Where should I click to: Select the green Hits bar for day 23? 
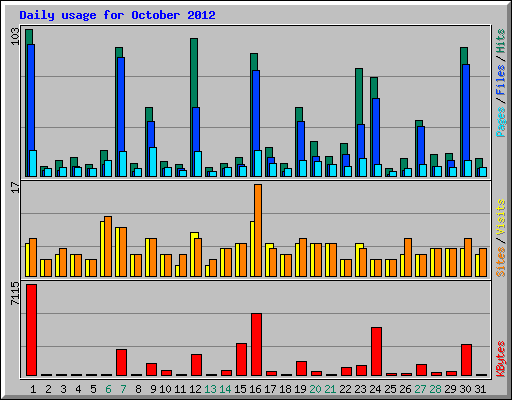(359, 96)
